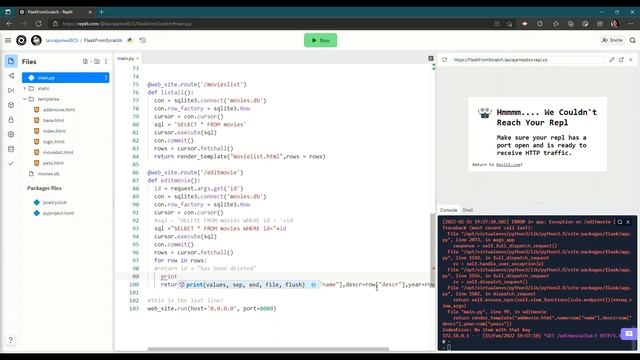Add a new file in Files panel
This screenshot has height=360, width=640.
[85, 62]
